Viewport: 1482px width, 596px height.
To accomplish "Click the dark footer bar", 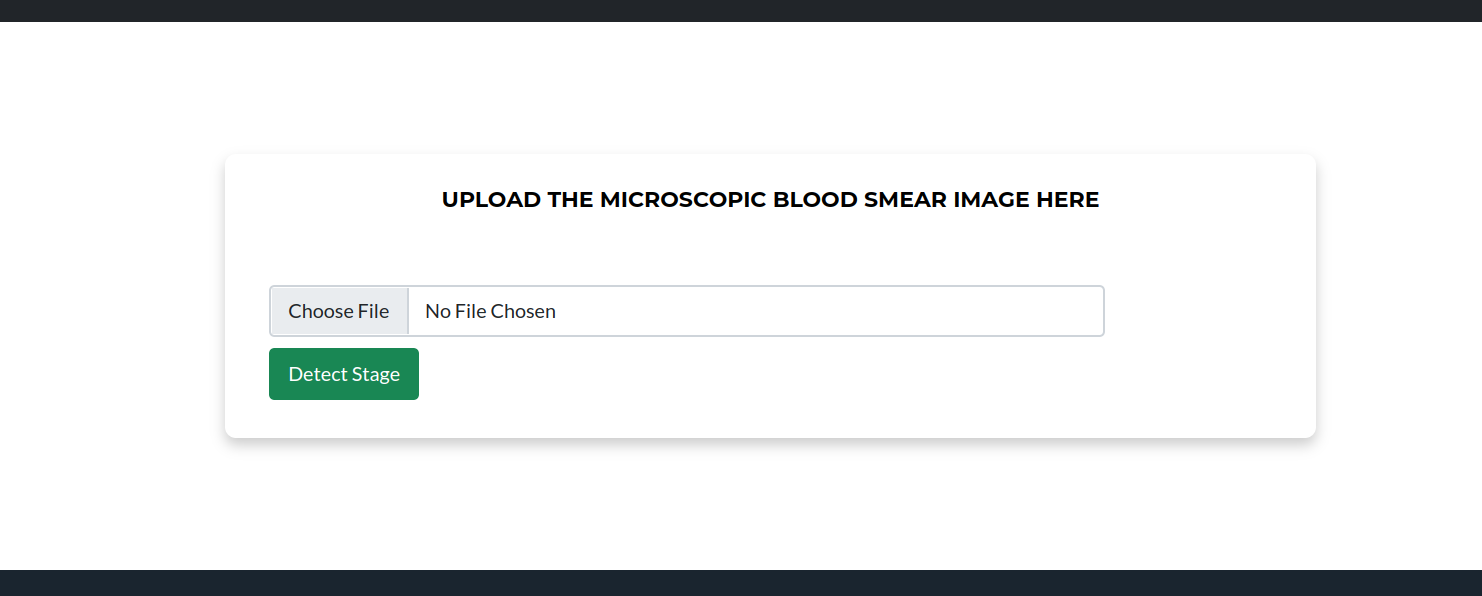I will point(740,584).
